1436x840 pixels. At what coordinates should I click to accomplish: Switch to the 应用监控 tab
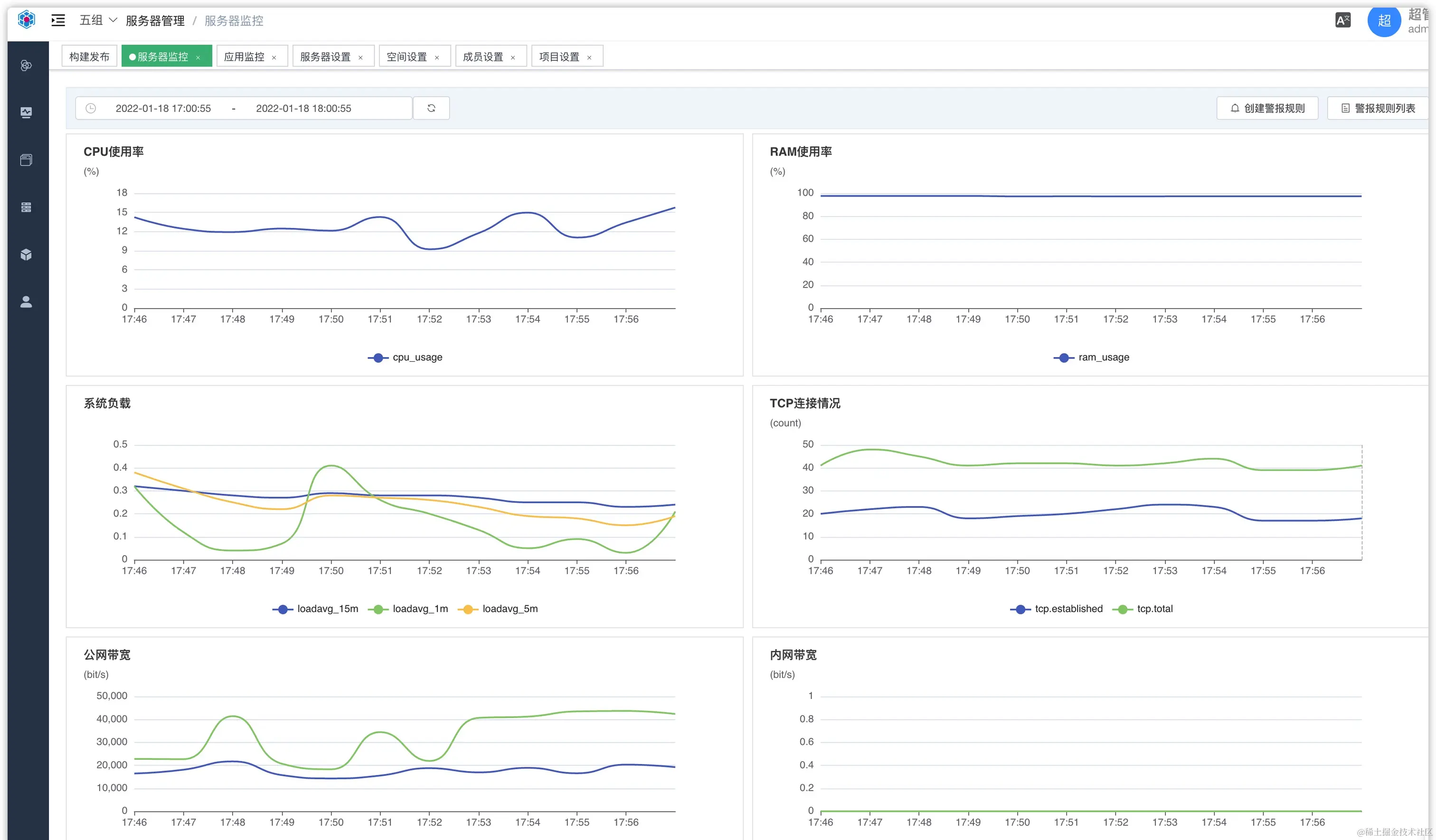244,57
